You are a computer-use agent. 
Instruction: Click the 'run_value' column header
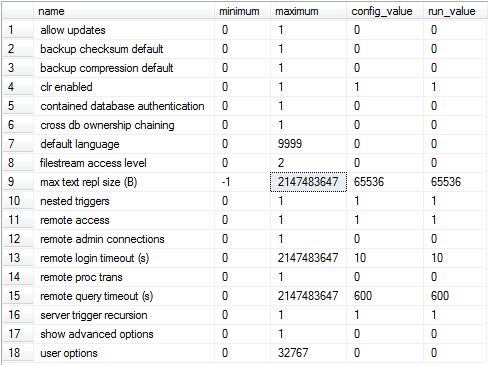[455, 11]
